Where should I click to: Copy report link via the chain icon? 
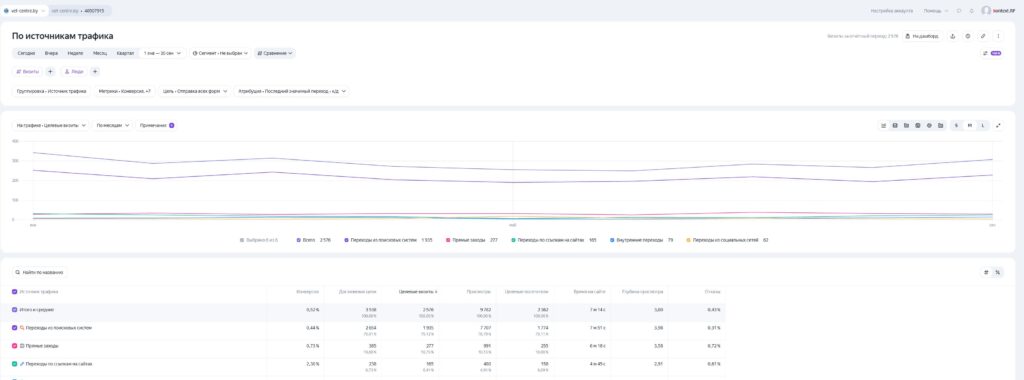point(983,36)
